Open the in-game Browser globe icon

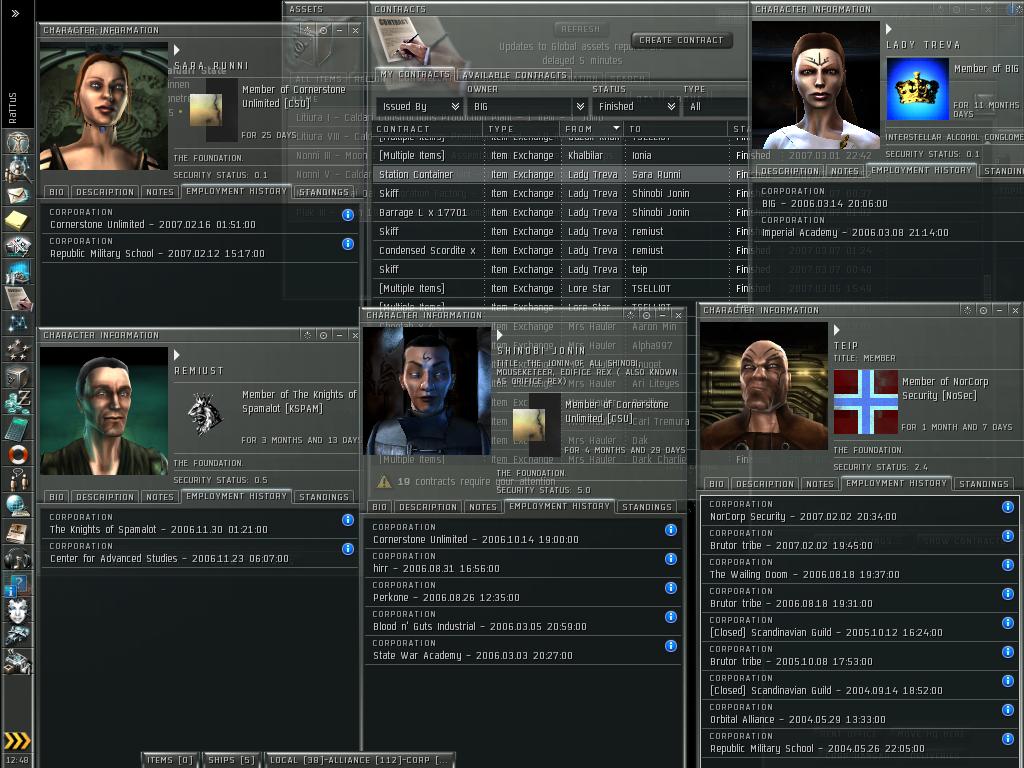[x=18, y=505]
